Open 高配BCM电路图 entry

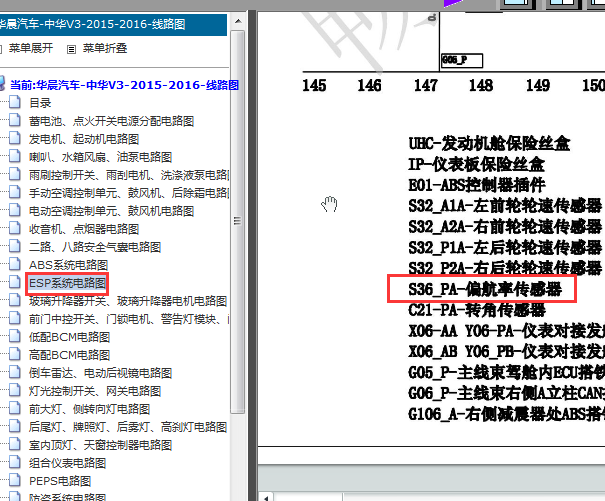click(69, 355)
